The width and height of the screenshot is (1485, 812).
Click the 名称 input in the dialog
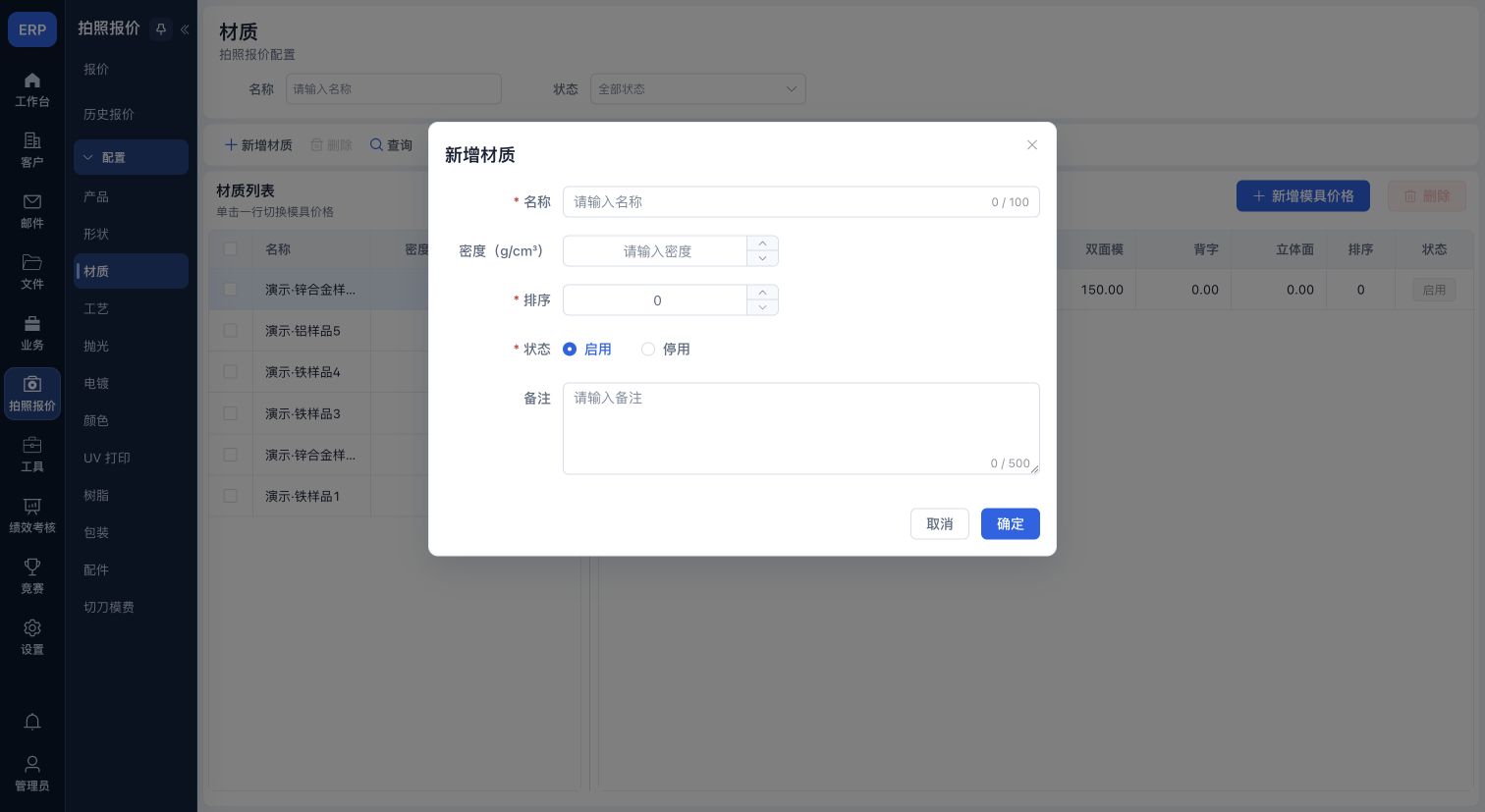point(800,202)
